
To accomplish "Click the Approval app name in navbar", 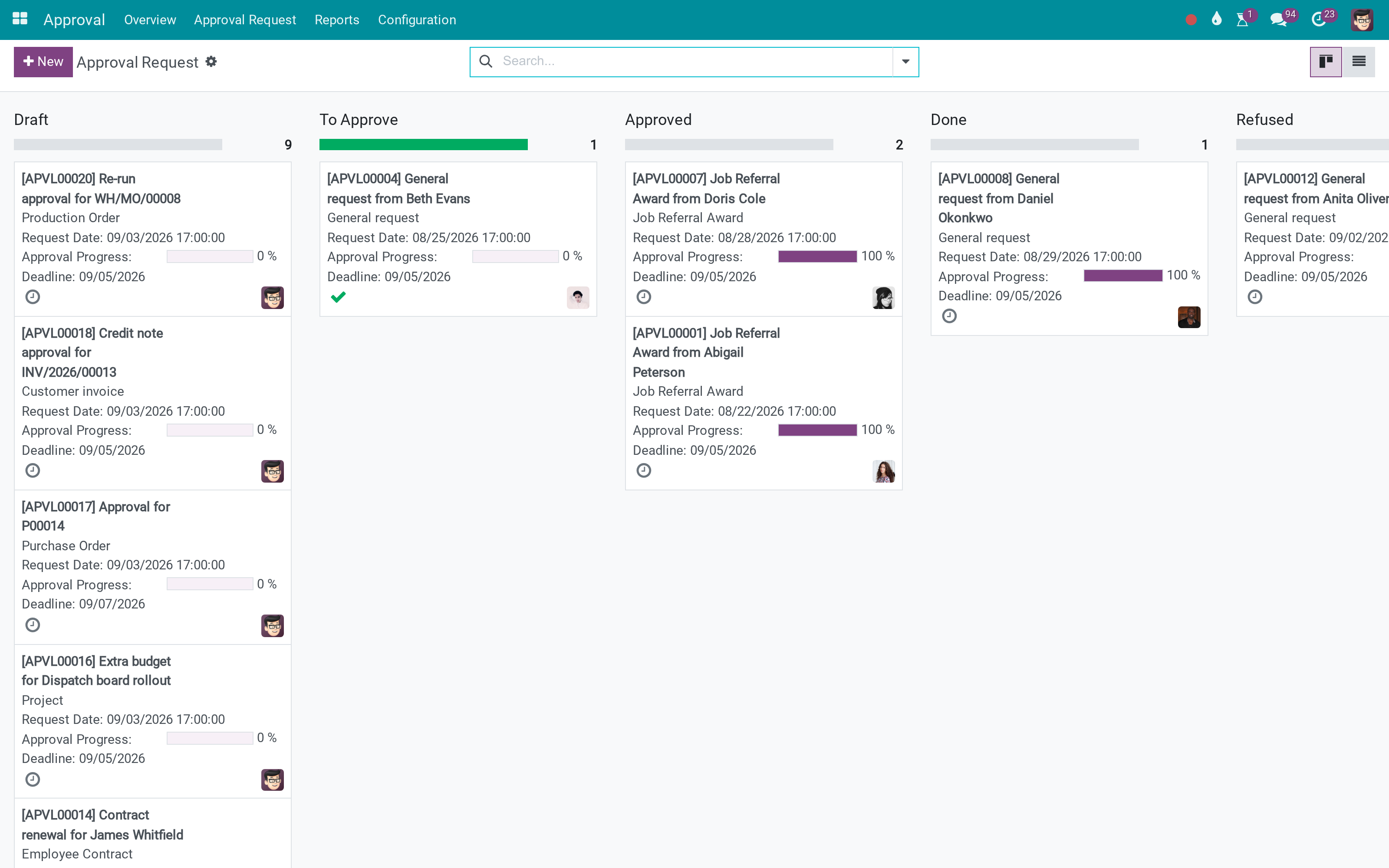I will click(x=75, y=20).
